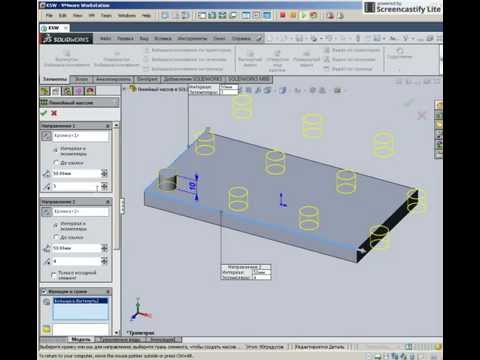The height and width of the screenshot is (360, 480).
Task: Switch to the 'DimXpert' ribbon tab
Action: point(147,79)
